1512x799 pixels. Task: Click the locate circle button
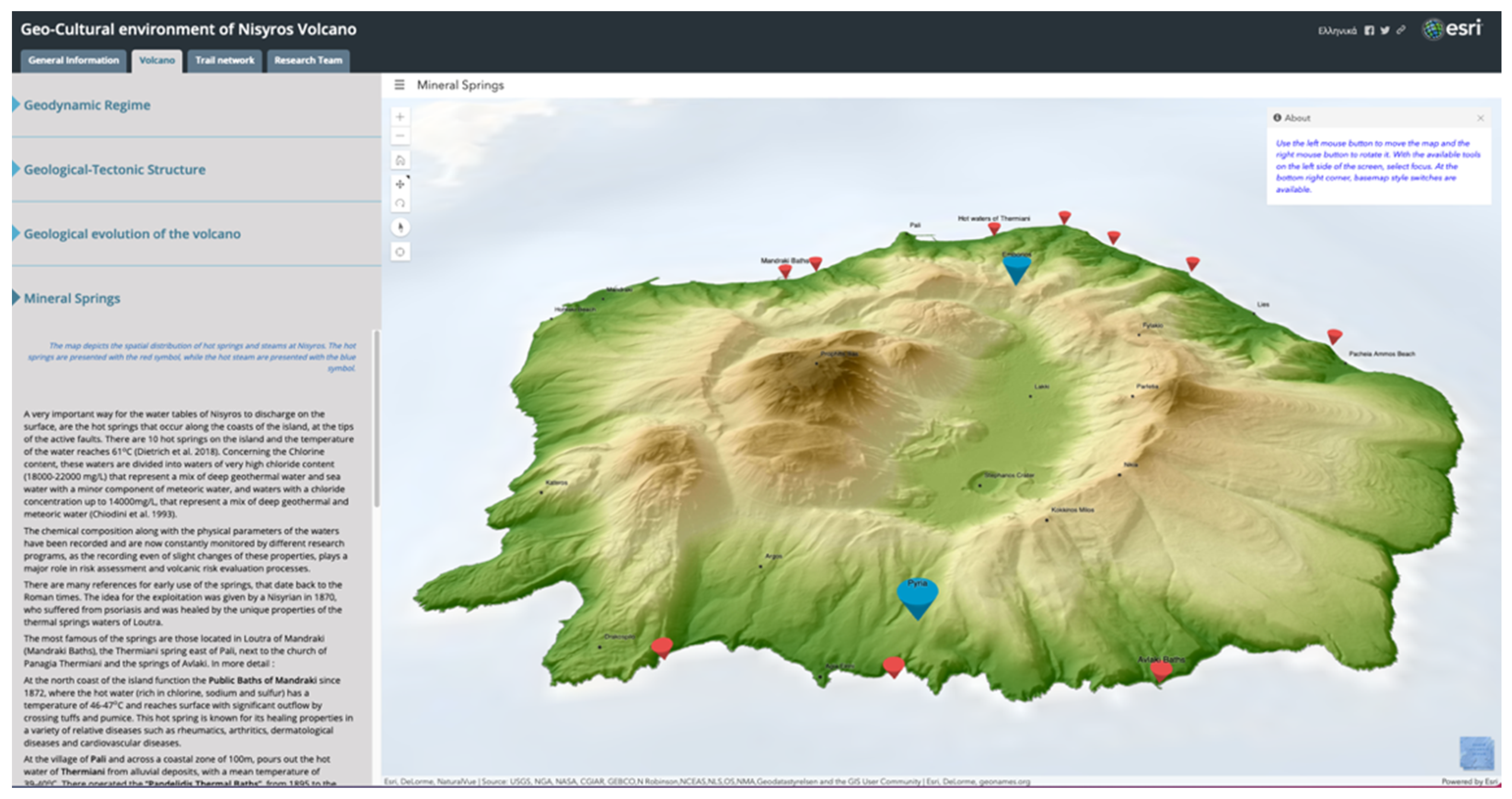tap(400, 252)
